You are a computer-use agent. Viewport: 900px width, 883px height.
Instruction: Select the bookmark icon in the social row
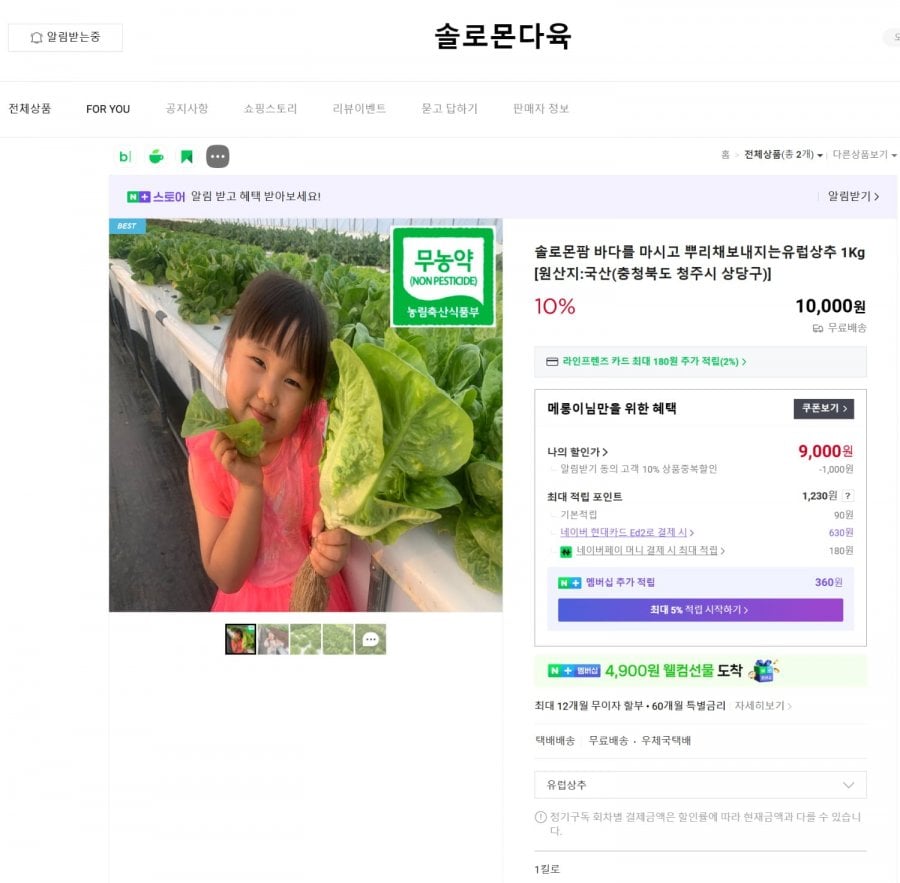click(x=186, y=156)
